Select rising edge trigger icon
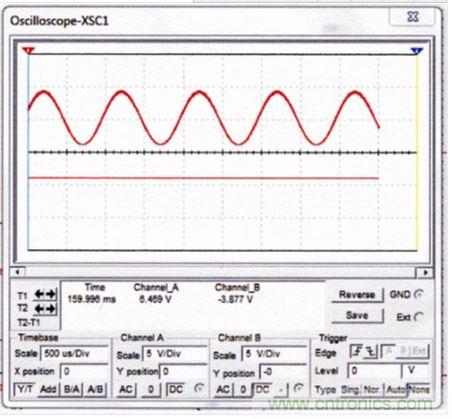 357,352
